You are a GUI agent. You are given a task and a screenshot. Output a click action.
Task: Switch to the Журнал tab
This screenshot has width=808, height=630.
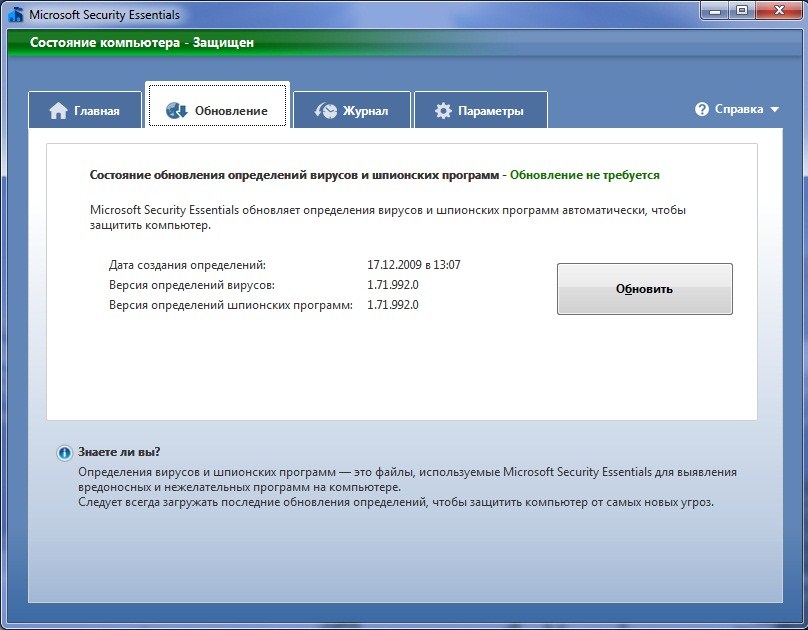coord(352,110)
